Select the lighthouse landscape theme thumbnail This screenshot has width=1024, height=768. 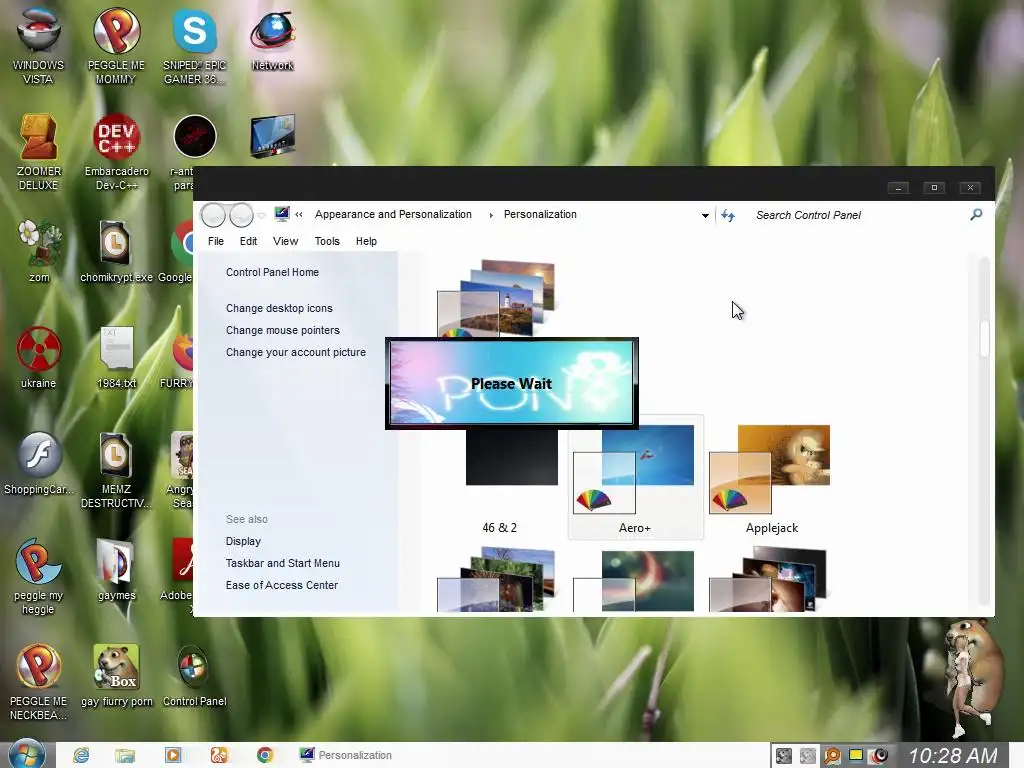click(496, 298)
